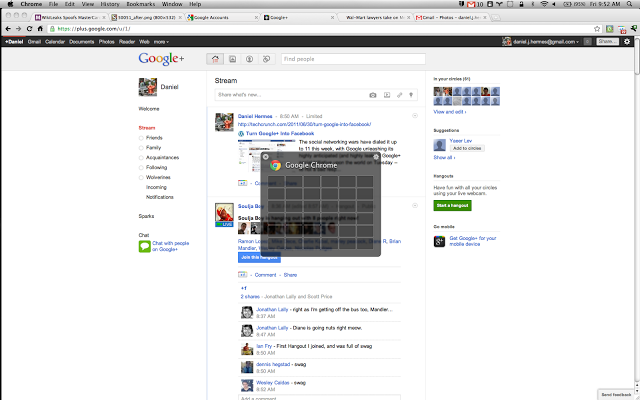
Task: Open options menu on Soulja Boy post
Action: coord(415,206)
